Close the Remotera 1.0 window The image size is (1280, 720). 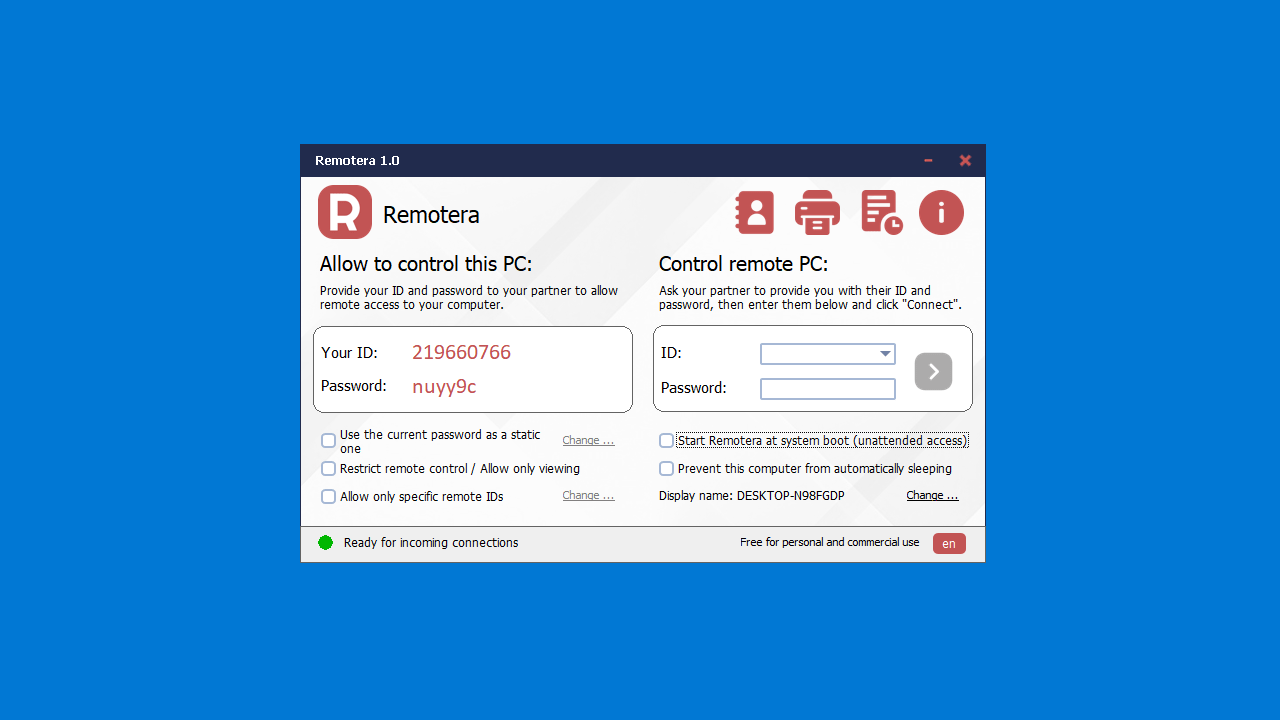(965, 160)
